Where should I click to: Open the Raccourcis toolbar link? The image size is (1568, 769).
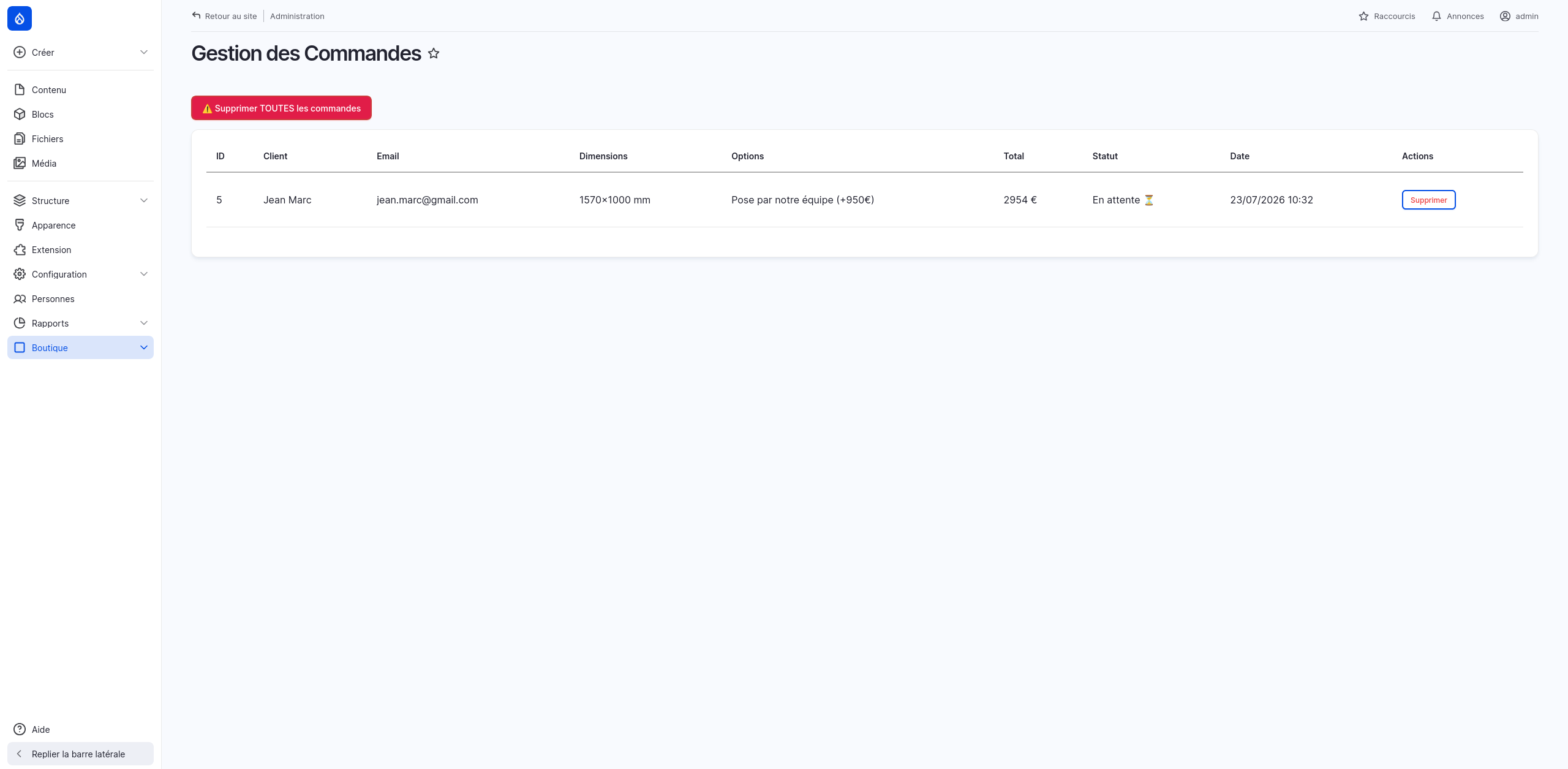(1387, 16)
